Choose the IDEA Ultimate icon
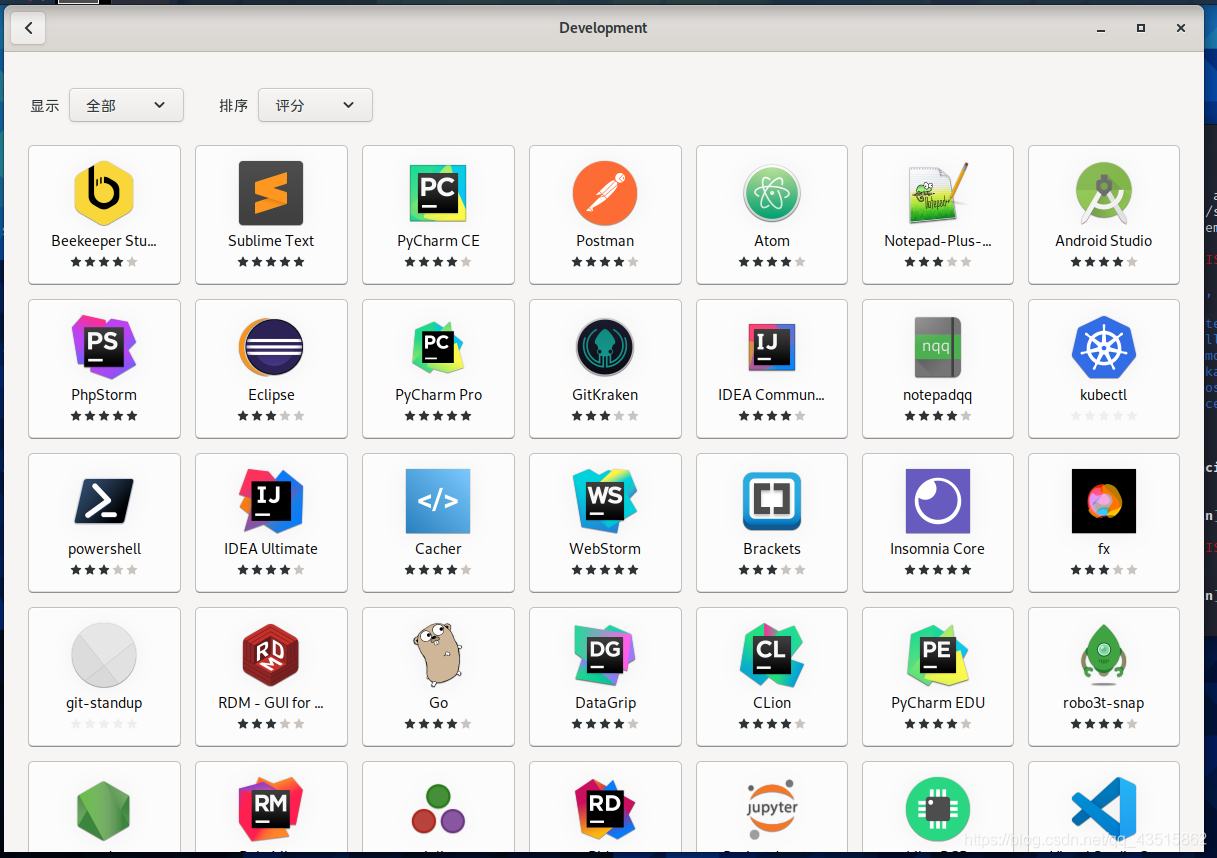This screenshot has height=858, width=1217. [x=271, y=501]
